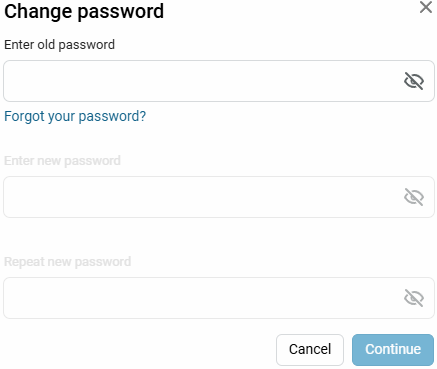Viewport: 437px width, 369px height.
Task: Click the Enter new password label
Action: click(62, 161)
